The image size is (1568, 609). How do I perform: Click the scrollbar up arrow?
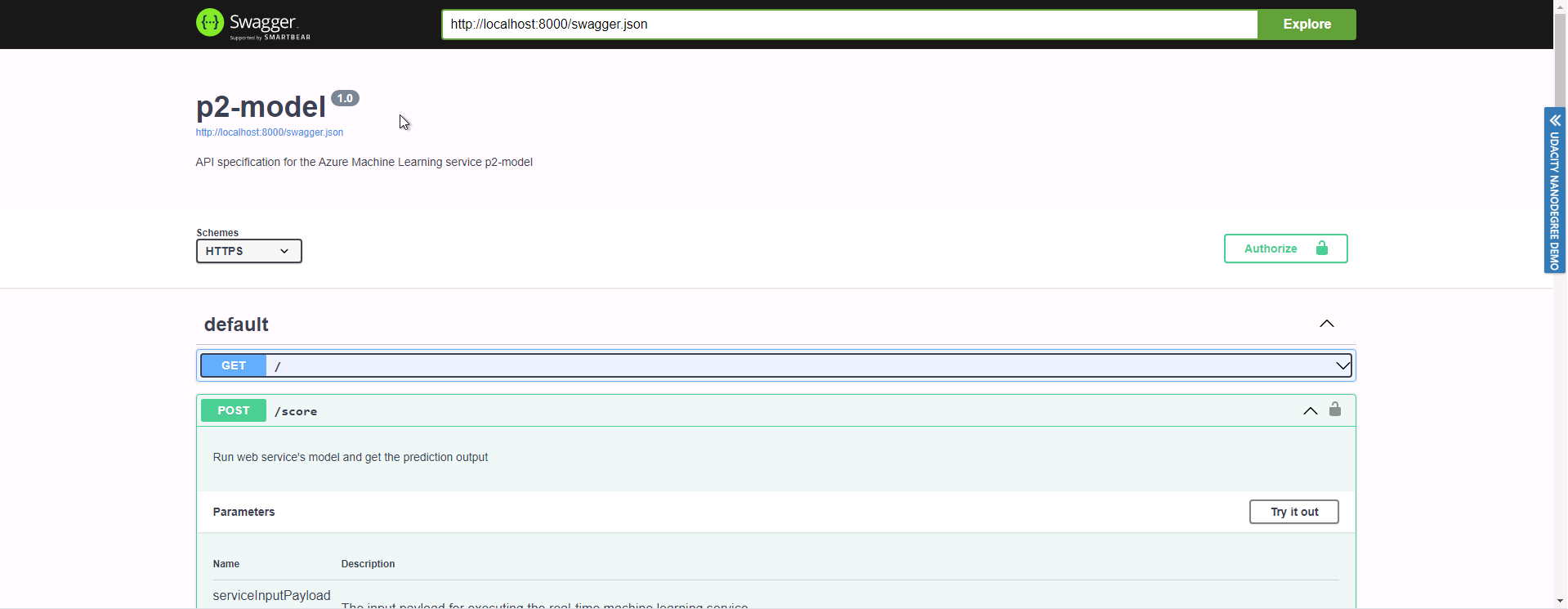(x=1561, y=7)
